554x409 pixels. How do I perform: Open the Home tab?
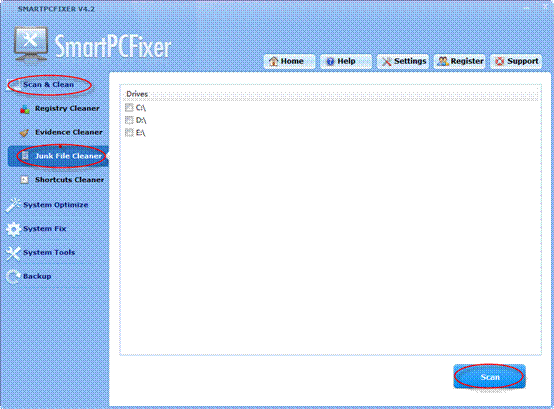289,61
